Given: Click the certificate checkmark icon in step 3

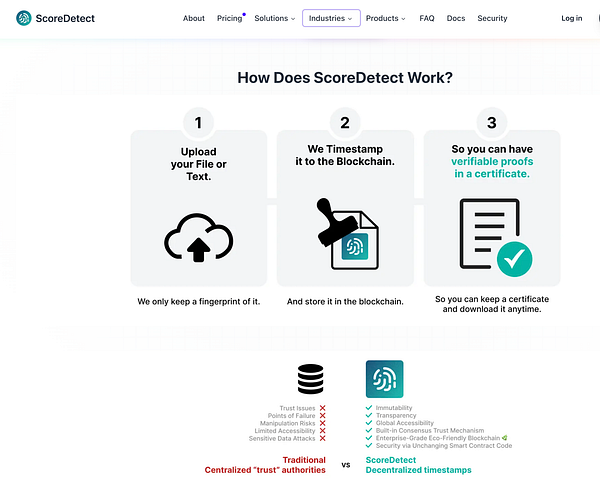Looking at the screenshot, I should [x=496, y=237].
